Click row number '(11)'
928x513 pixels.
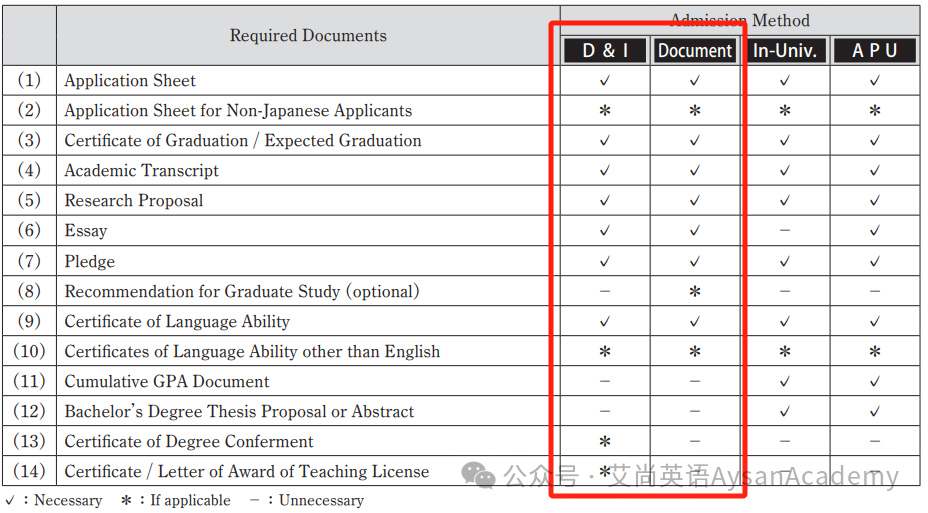(x=29, y=381)
